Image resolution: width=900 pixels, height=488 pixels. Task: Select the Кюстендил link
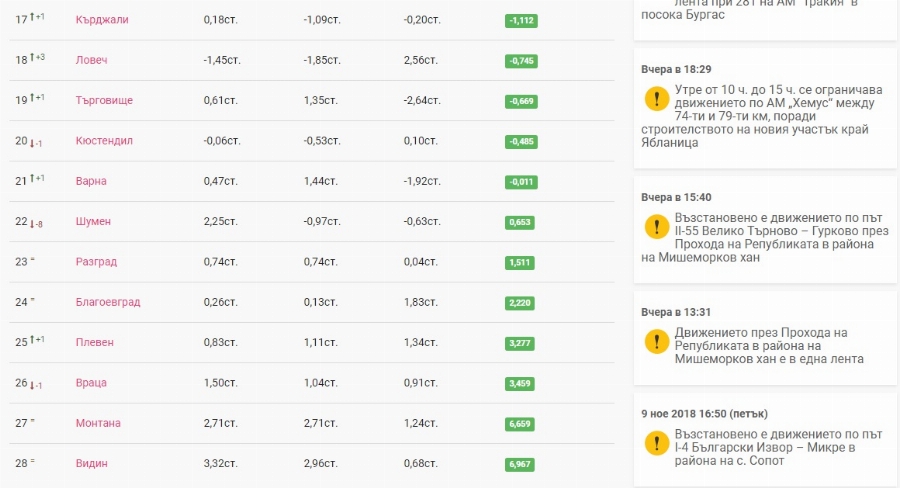[104, 141]
